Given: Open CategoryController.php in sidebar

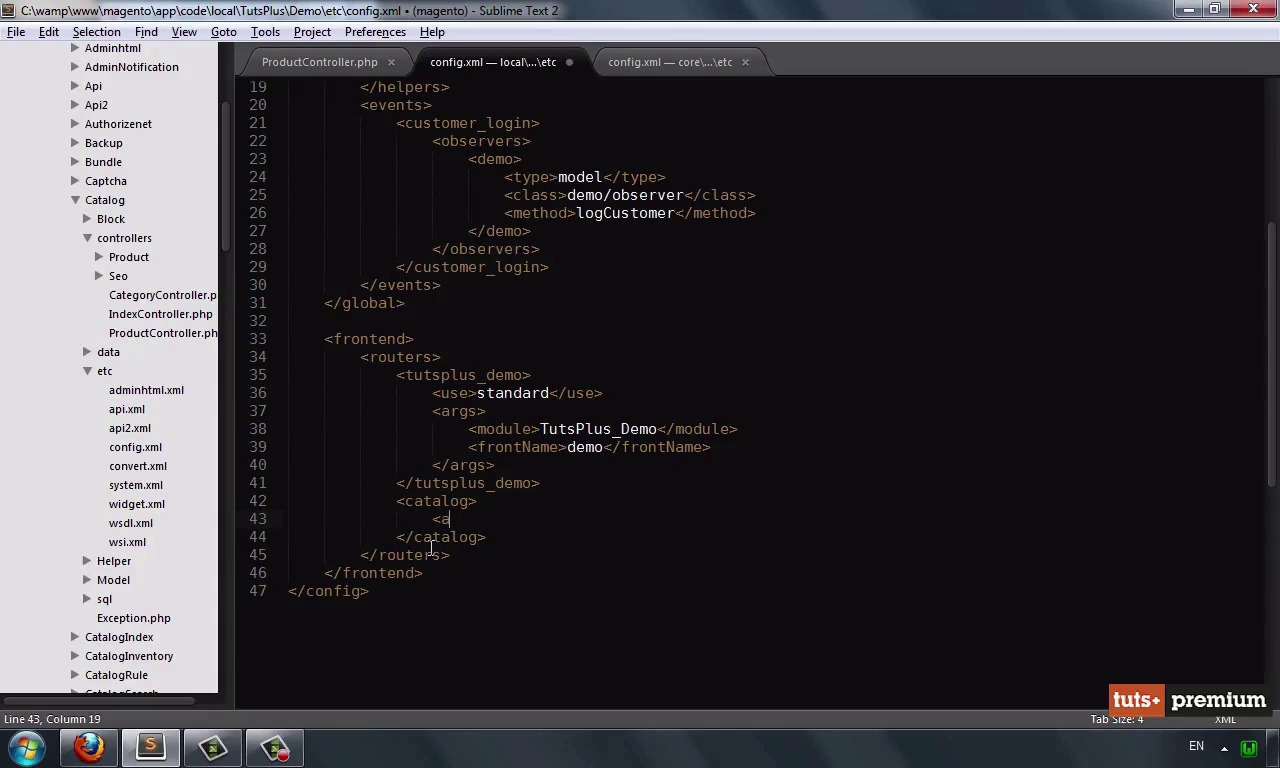Looking at the screenshot, I should (163, 295).
